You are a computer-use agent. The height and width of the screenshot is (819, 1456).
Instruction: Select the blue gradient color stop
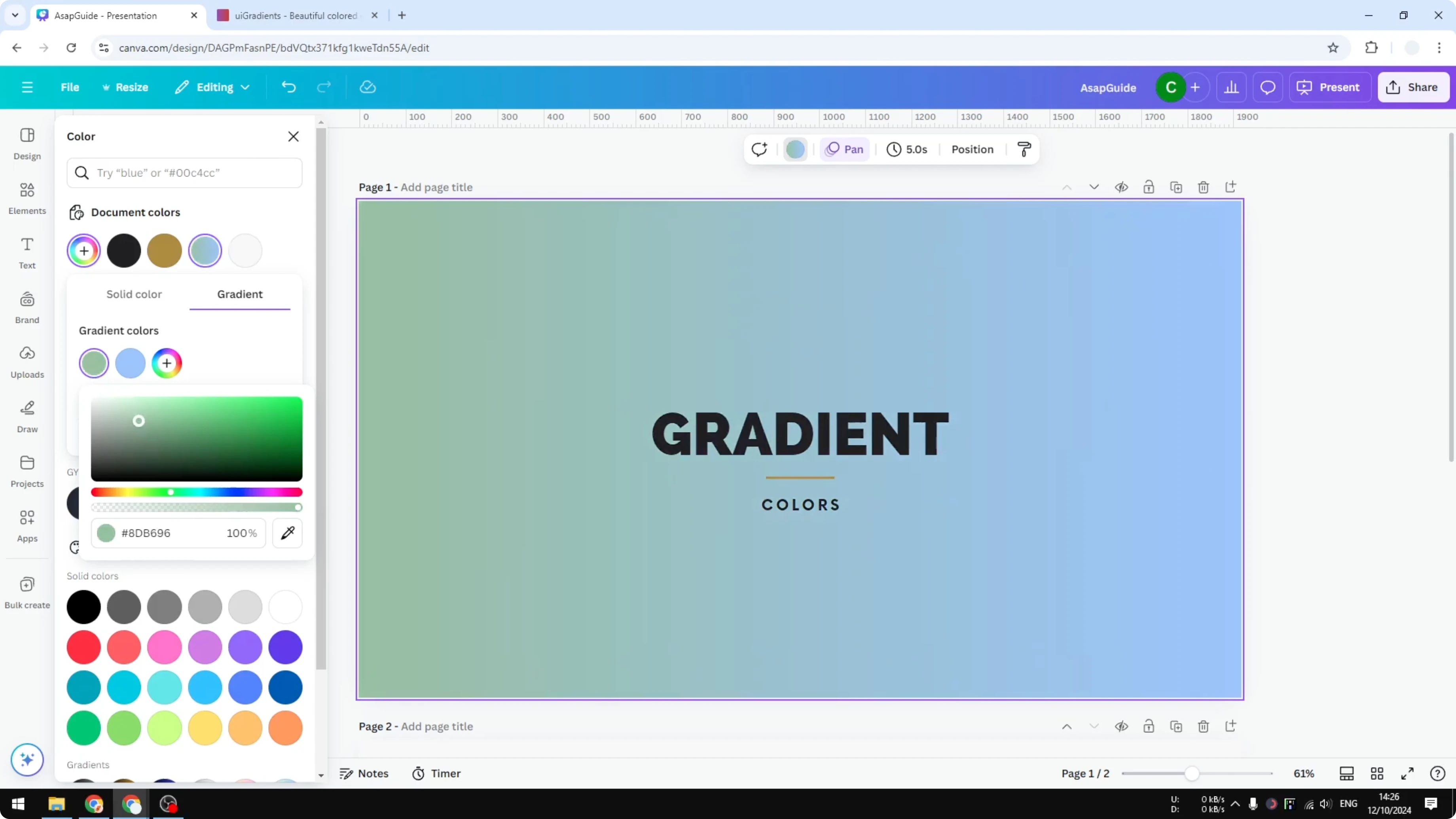(x=131, y=364)
